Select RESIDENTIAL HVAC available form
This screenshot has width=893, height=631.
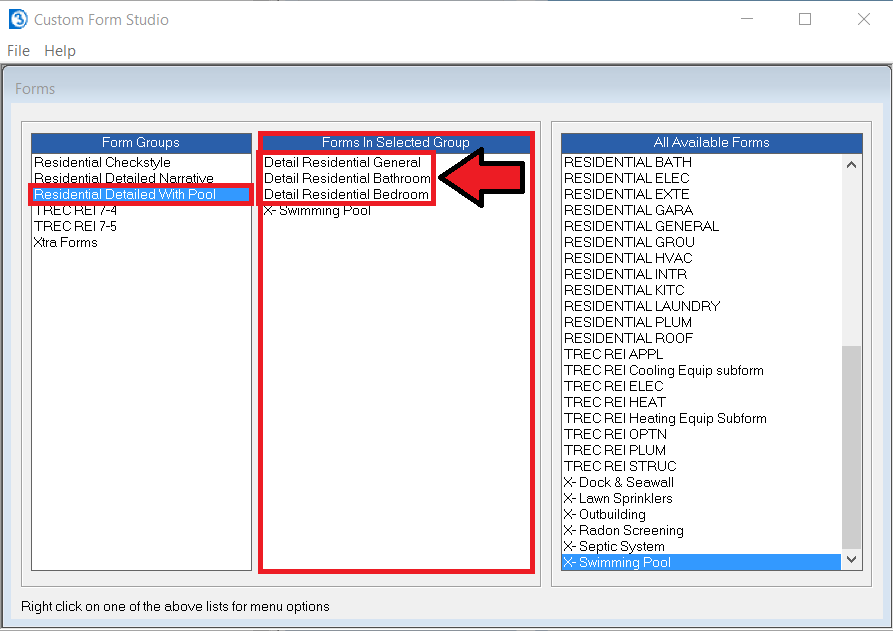(x=701, y=258)
